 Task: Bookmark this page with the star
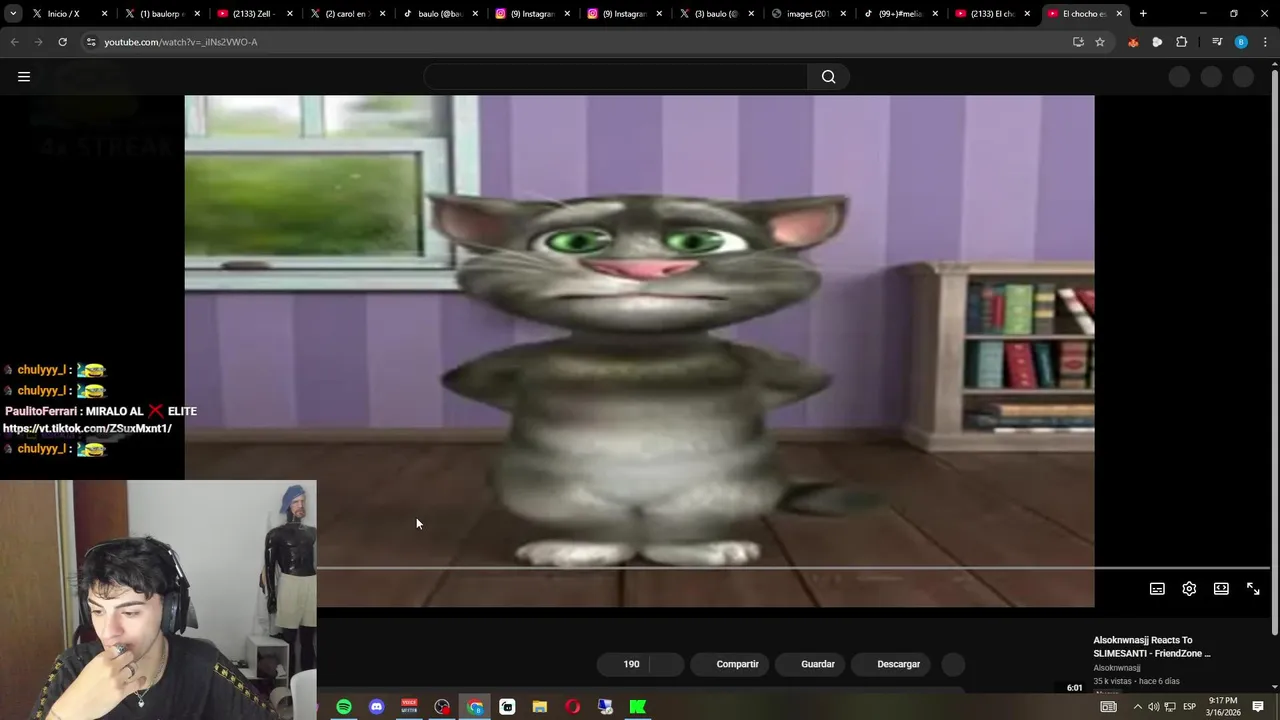click(1100, 42)
